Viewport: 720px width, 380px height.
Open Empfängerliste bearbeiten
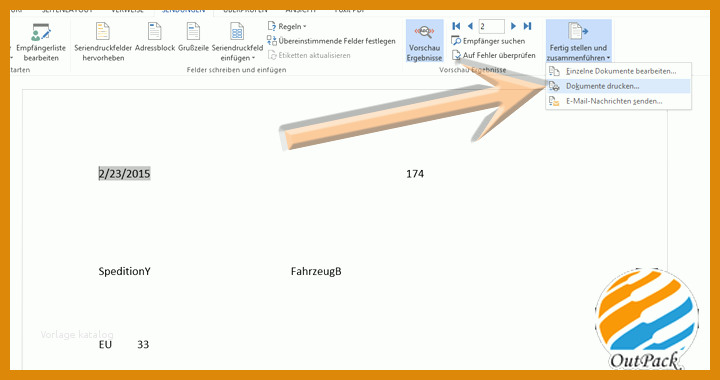click(41, 42)
